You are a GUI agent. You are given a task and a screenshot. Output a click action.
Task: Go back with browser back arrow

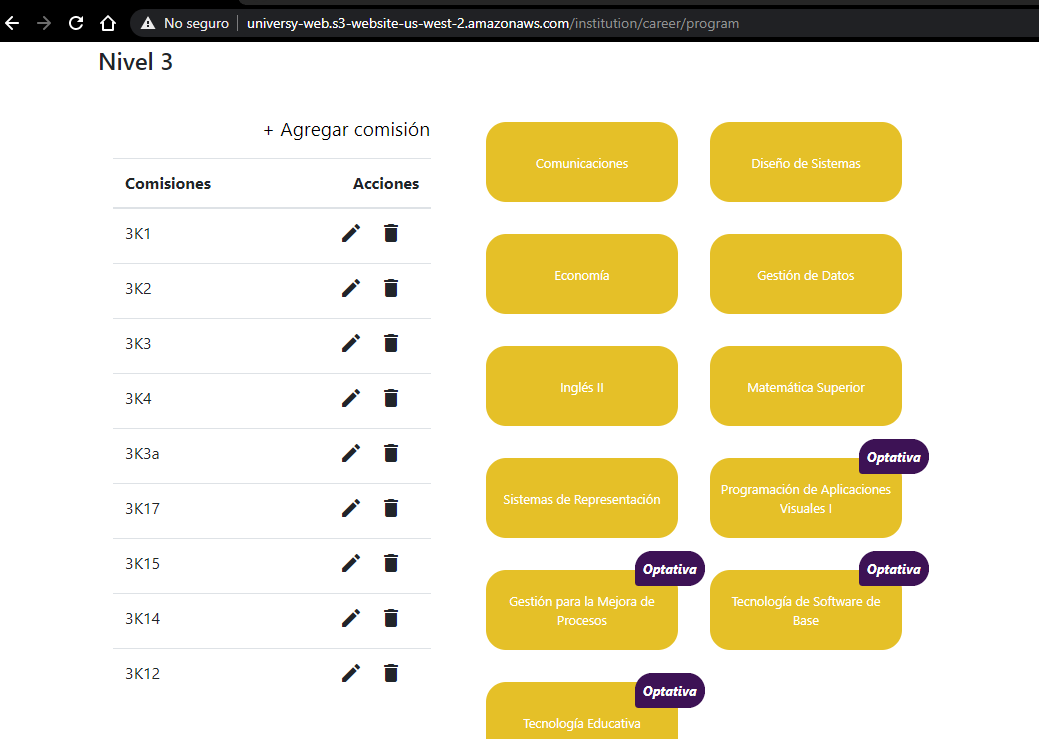(12, 23)
